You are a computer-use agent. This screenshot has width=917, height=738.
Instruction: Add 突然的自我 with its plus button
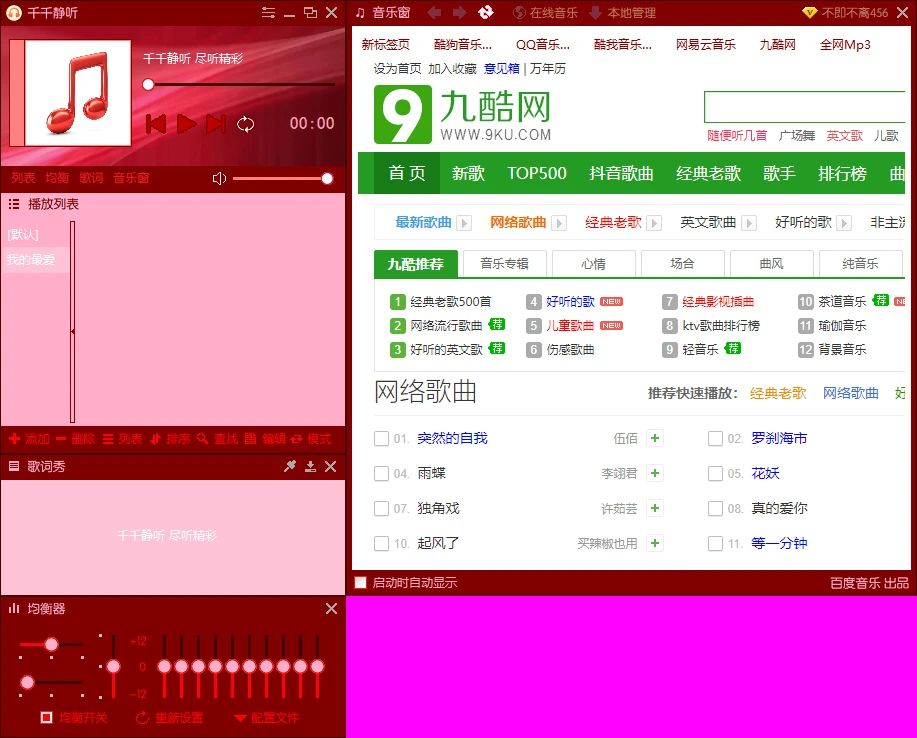tap(655, 438)
